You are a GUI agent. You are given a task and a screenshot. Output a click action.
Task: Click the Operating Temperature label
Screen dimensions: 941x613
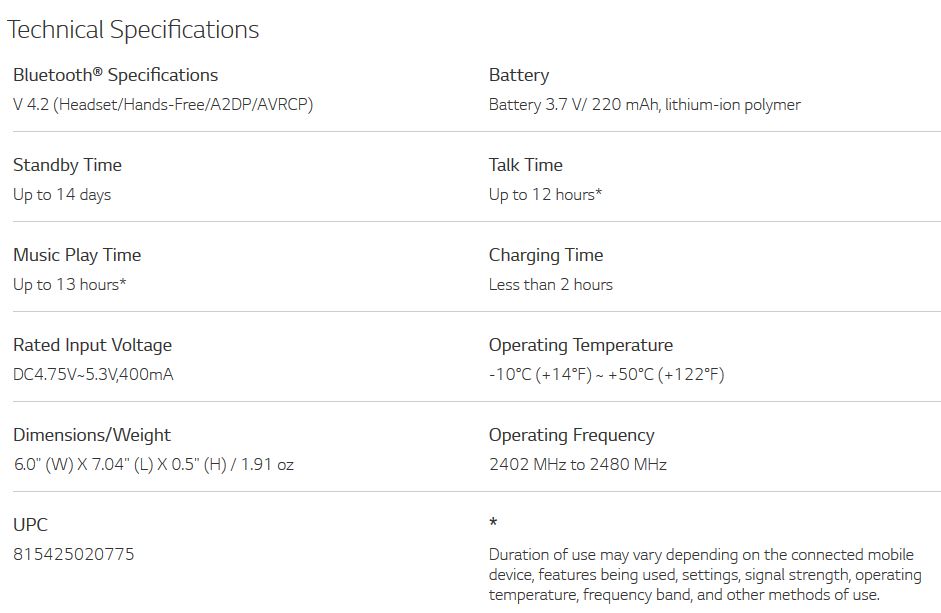[580, 345]
